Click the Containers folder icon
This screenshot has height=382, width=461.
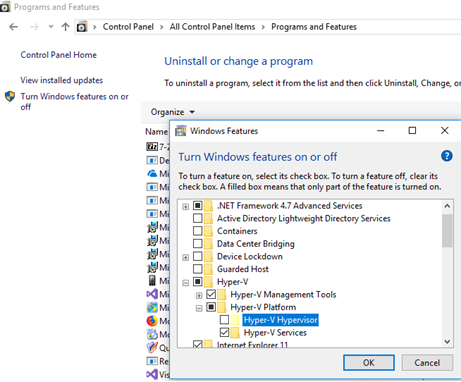tap(208, 231)
